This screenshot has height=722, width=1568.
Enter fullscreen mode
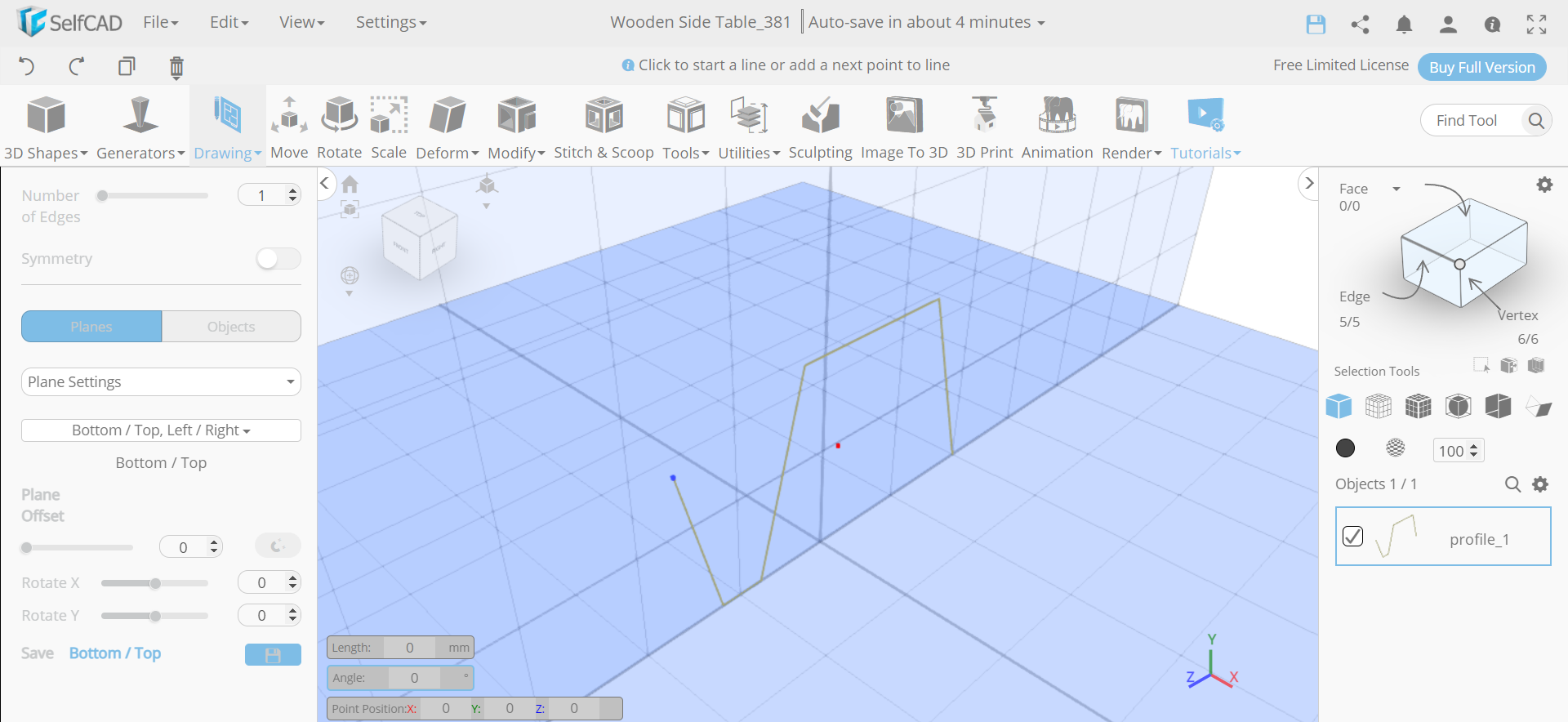click(x=1536, y=25)
